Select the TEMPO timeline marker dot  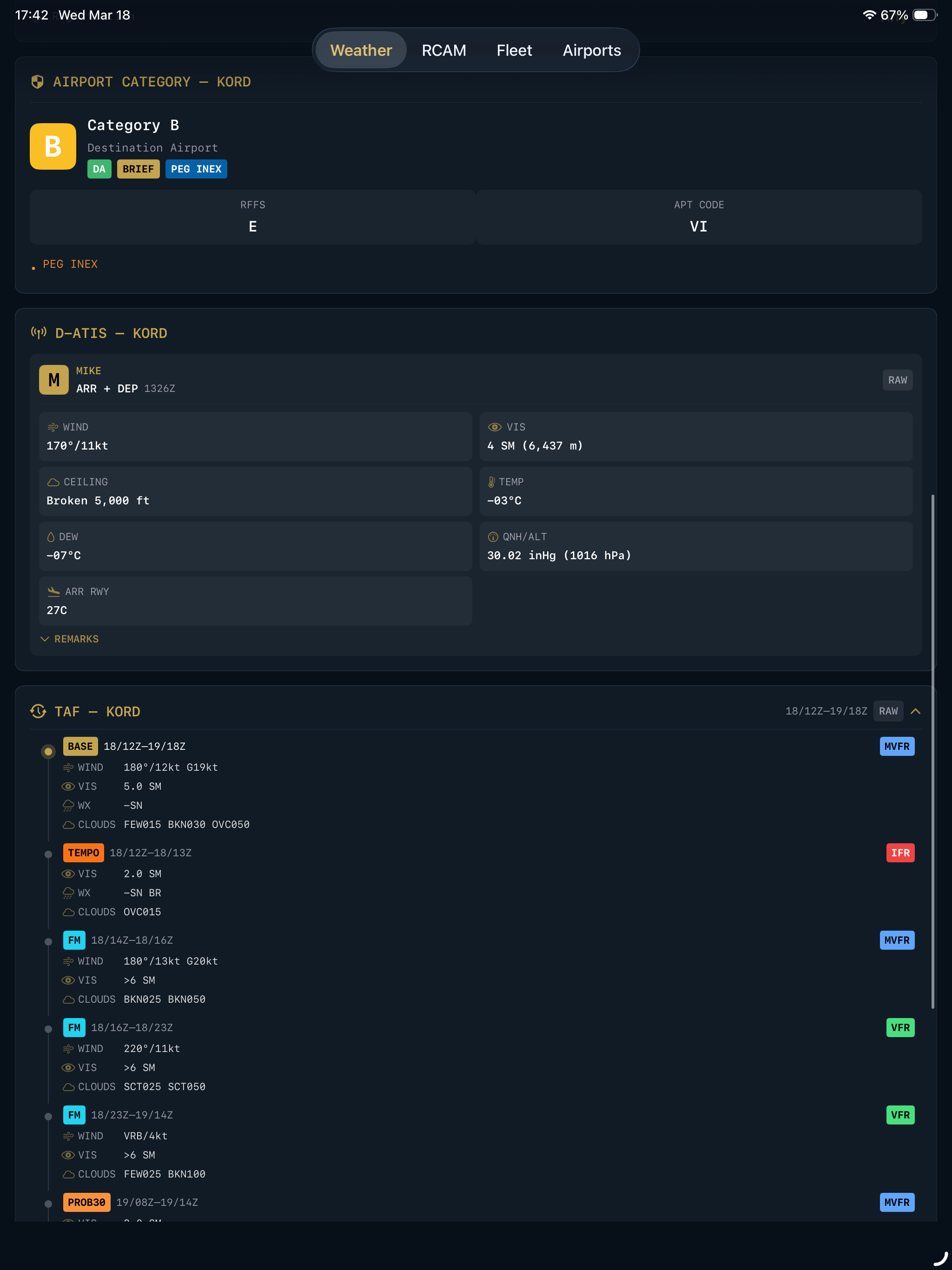48,854
